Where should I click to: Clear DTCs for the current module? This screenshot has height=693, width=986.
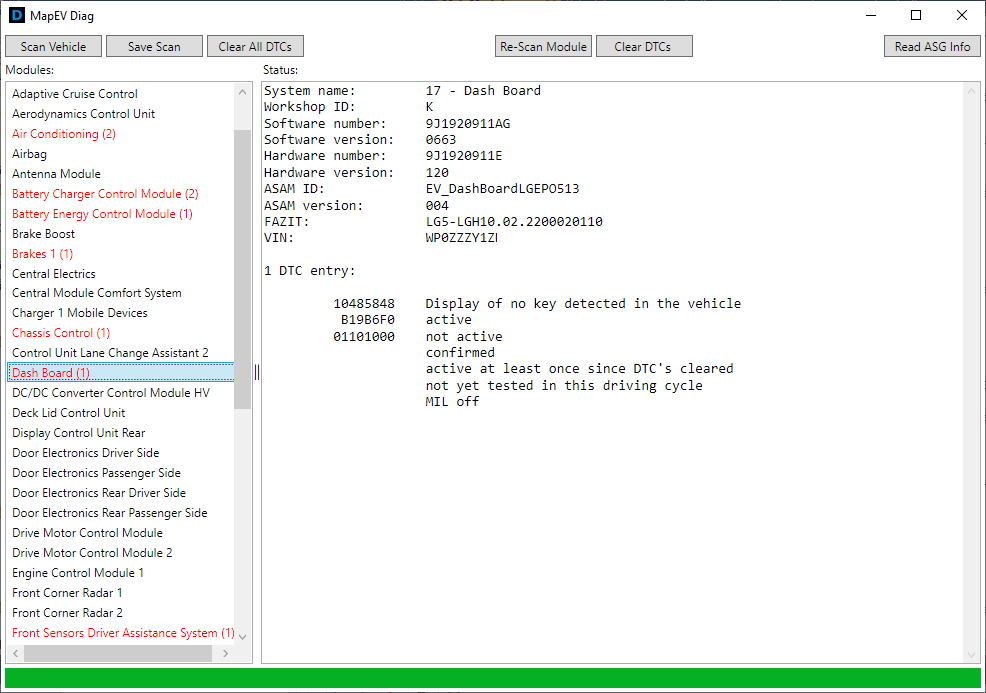coord(643,47)
